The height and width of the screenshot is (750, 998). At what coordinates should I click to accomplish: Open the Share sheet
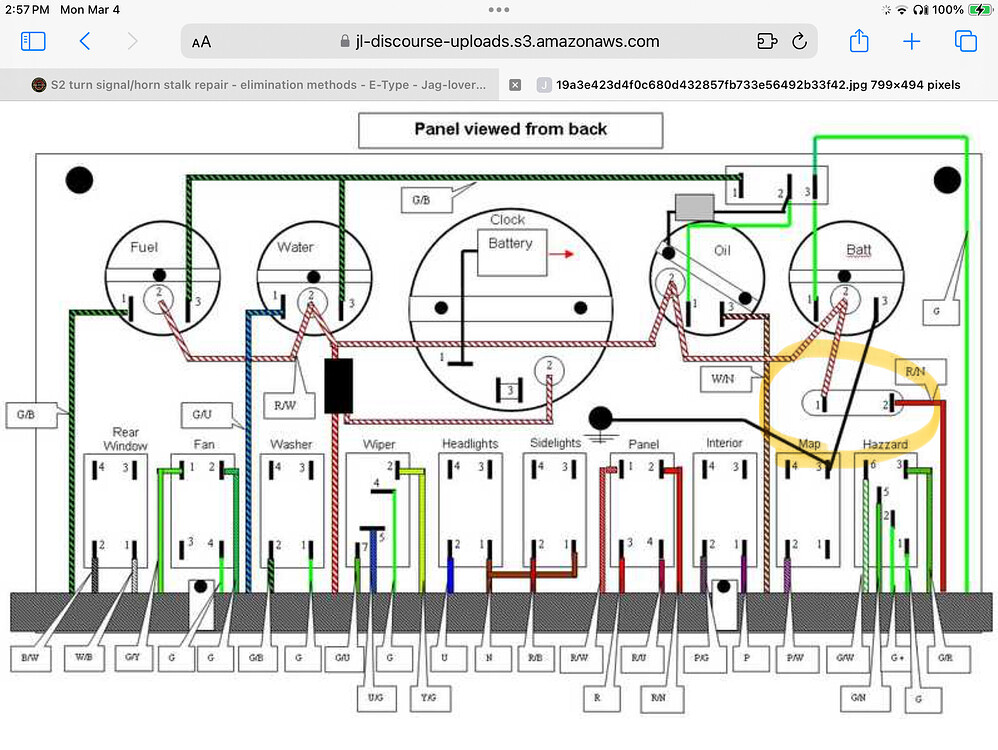(859, 41)
